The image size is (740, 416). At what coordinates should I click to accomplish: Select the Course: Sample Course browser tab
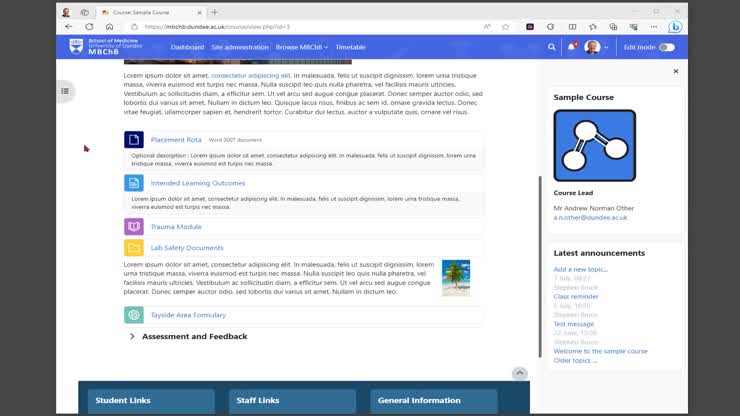point(150,12)
